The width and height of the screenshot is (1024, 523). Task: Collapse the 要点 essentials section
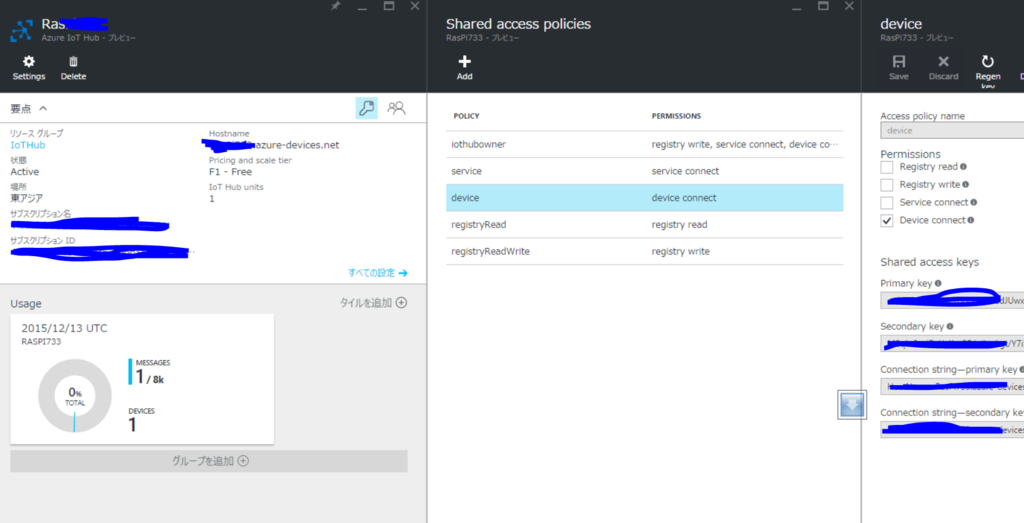pos(43,108)
